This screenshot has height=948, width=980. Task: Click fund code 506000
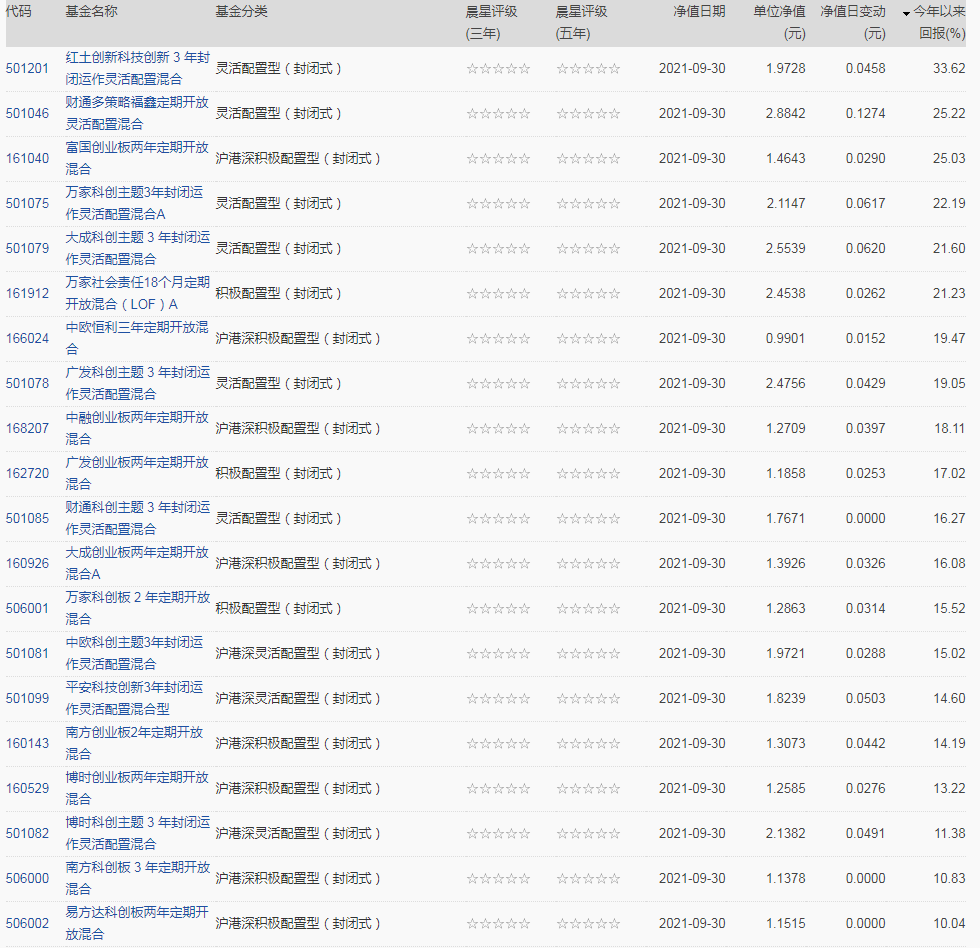tap(27, 879)
